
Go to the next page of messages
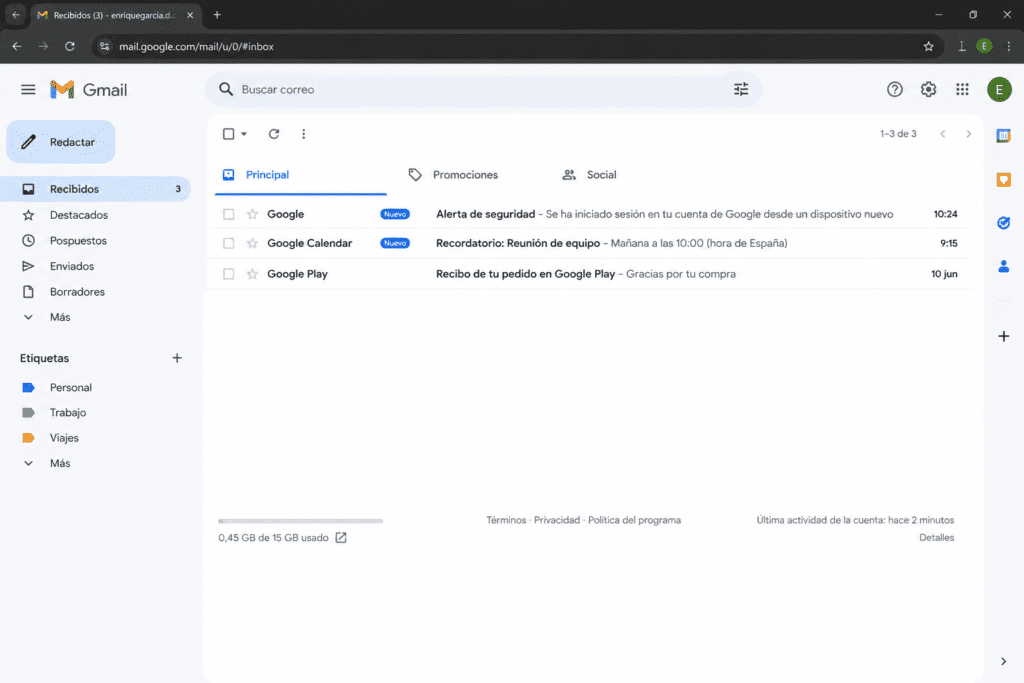click(968, 134)
